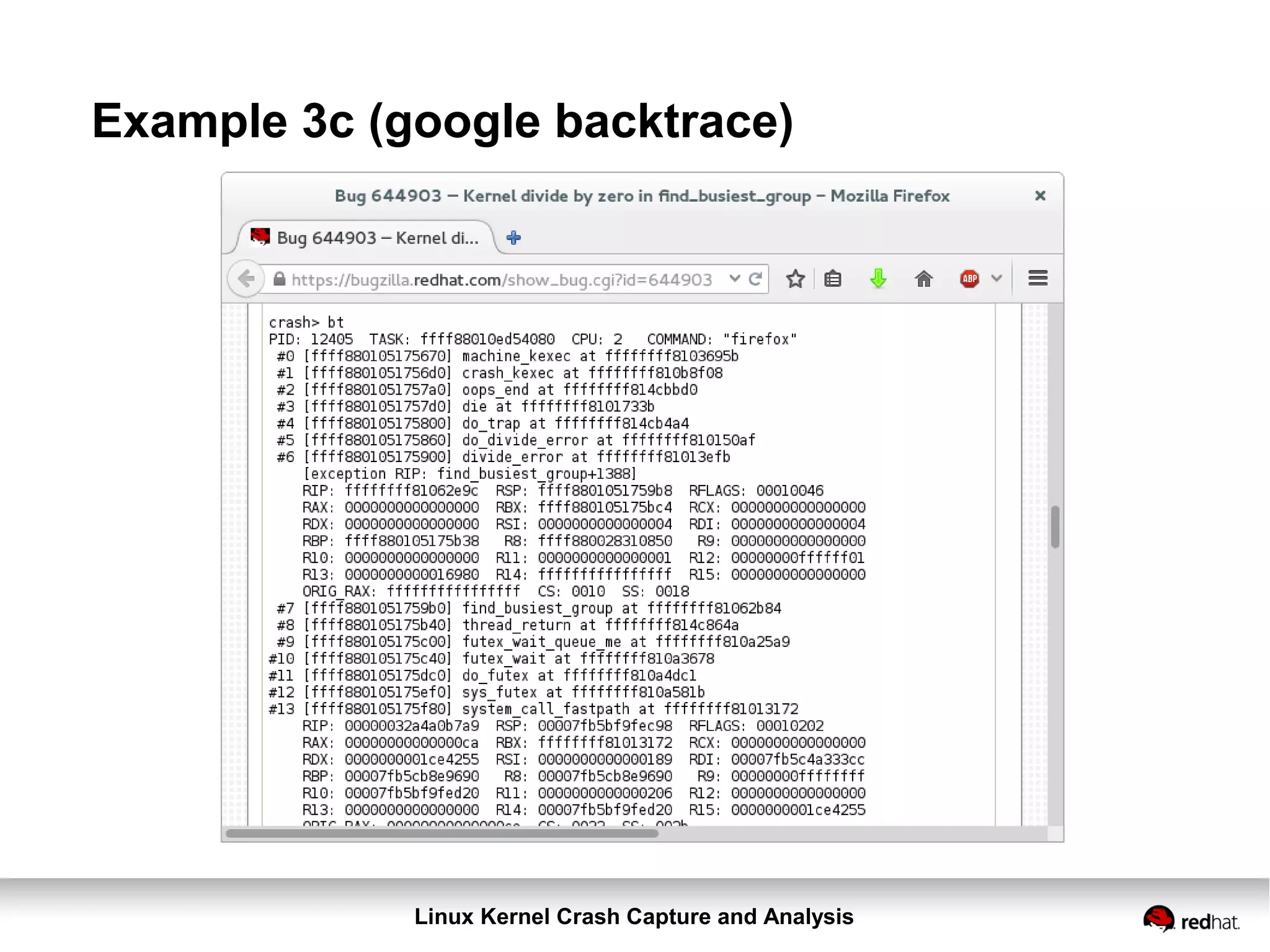The width and height of the screenshot is (1270, 952).
Task: Click the #6 divide_error frame
Action: (x=504, y=456)
